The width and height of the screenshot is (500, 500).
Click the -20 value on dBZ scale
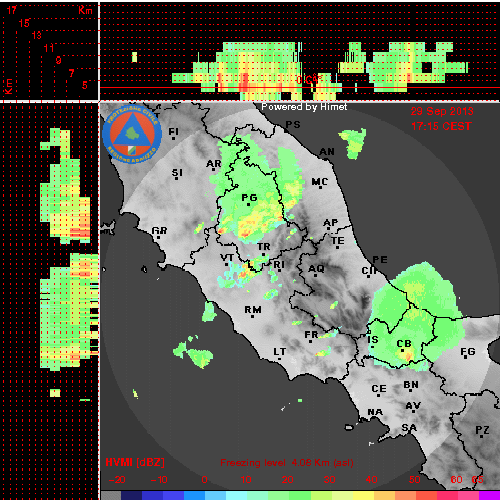pos(117,480)
